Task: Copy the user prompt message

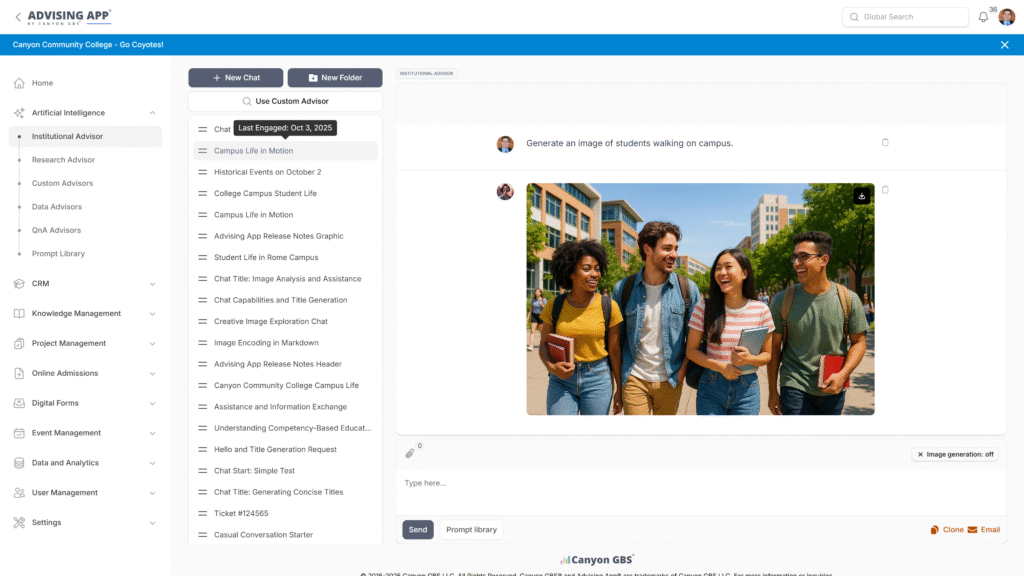Action: 885,143
